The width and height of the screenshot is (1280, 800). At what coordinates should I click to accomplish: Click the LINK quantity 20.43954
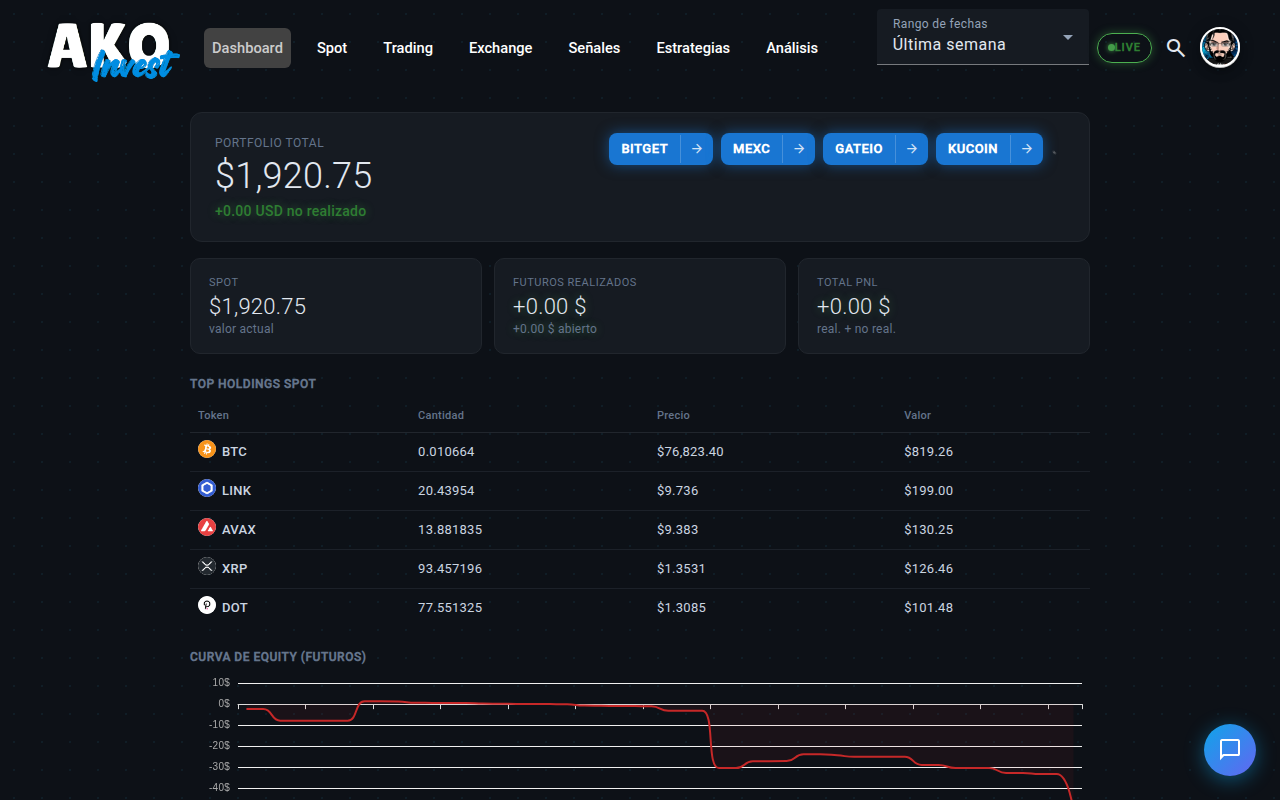[x=446, y=491]
